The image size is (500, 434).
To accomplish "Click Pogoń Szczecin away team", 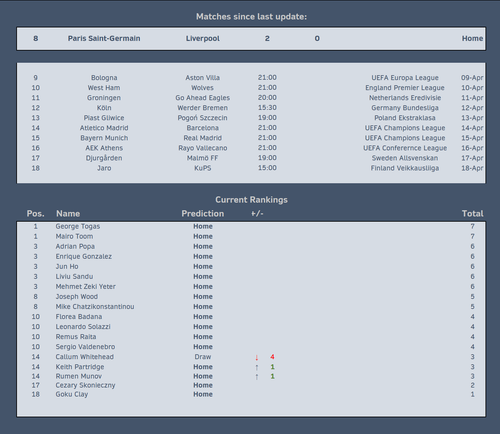I will click(x=203, y=118).
